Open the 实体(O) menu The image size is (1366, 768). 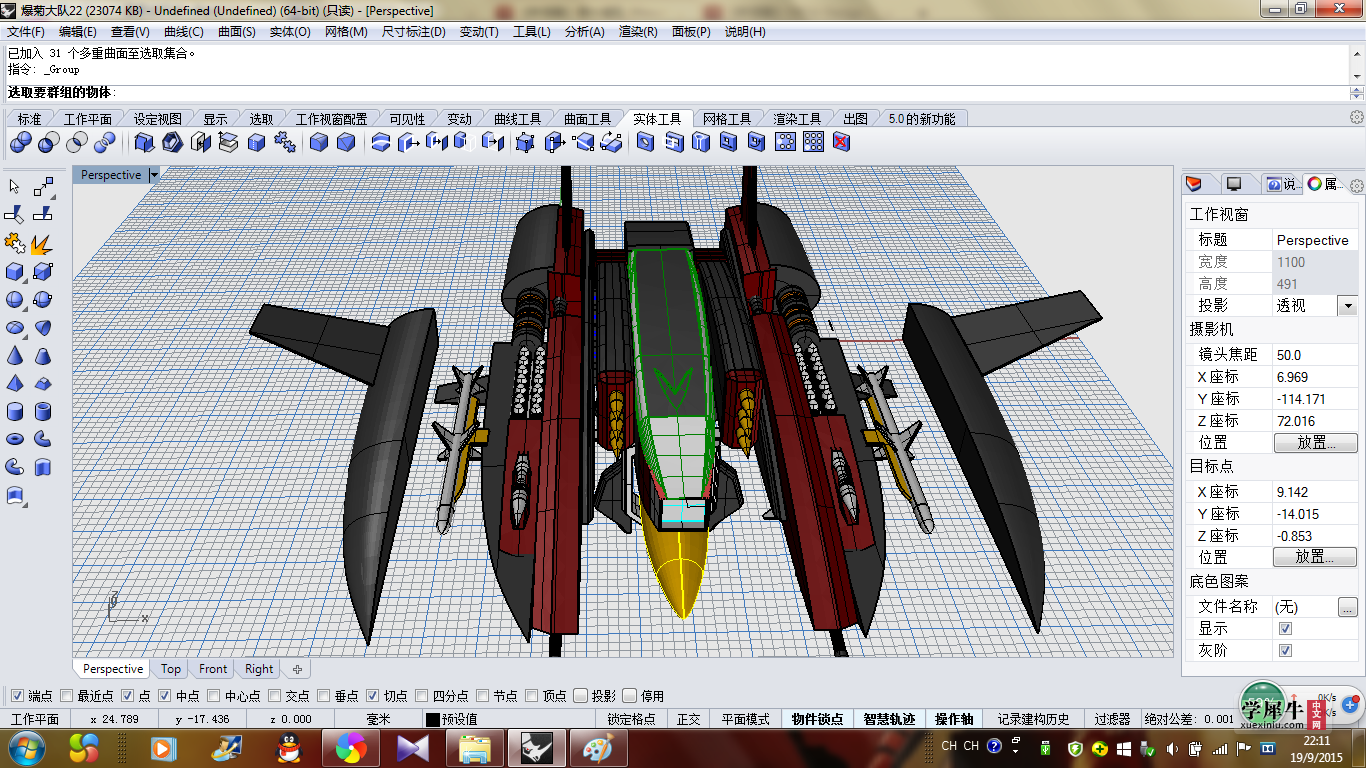coord(290,32)
